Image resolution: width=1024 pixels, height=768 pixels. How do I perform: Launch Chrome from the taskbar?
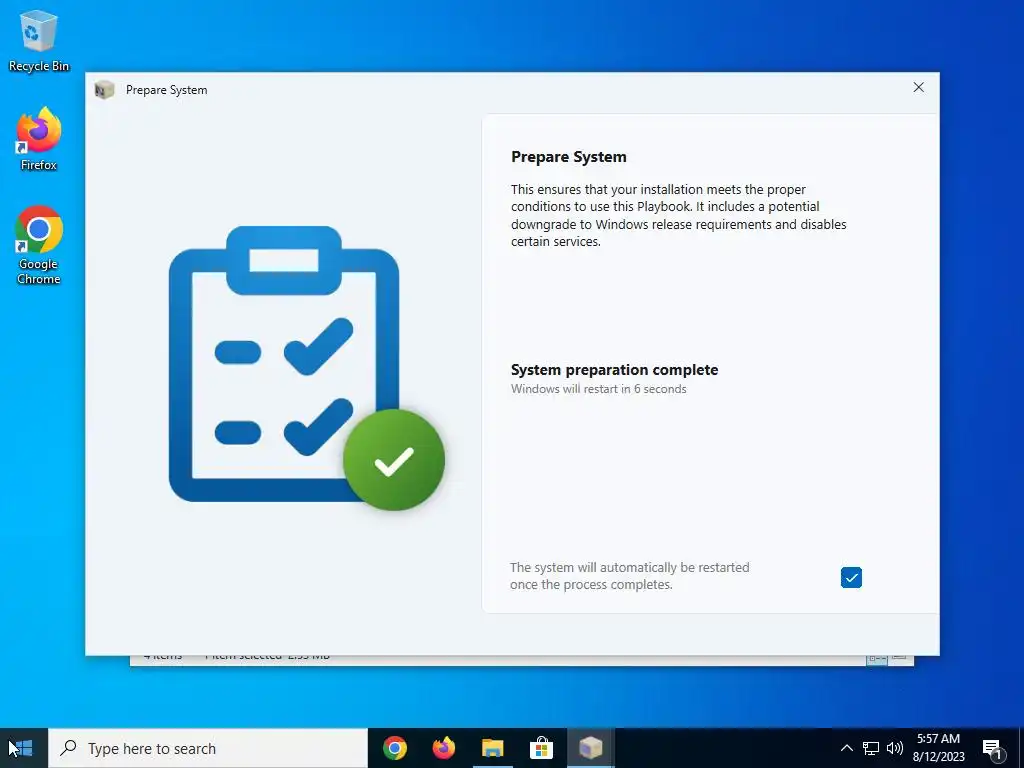pos(394,748)
